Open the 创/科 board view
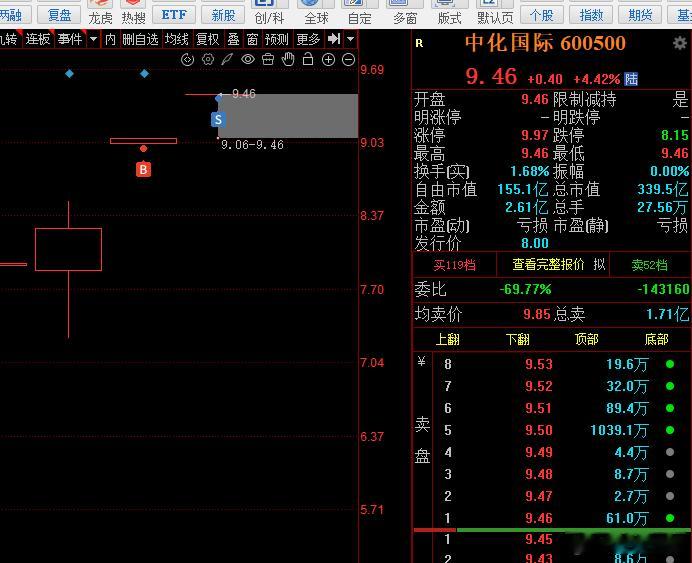The height and width of the screenshot is (563, 692). 269,13
